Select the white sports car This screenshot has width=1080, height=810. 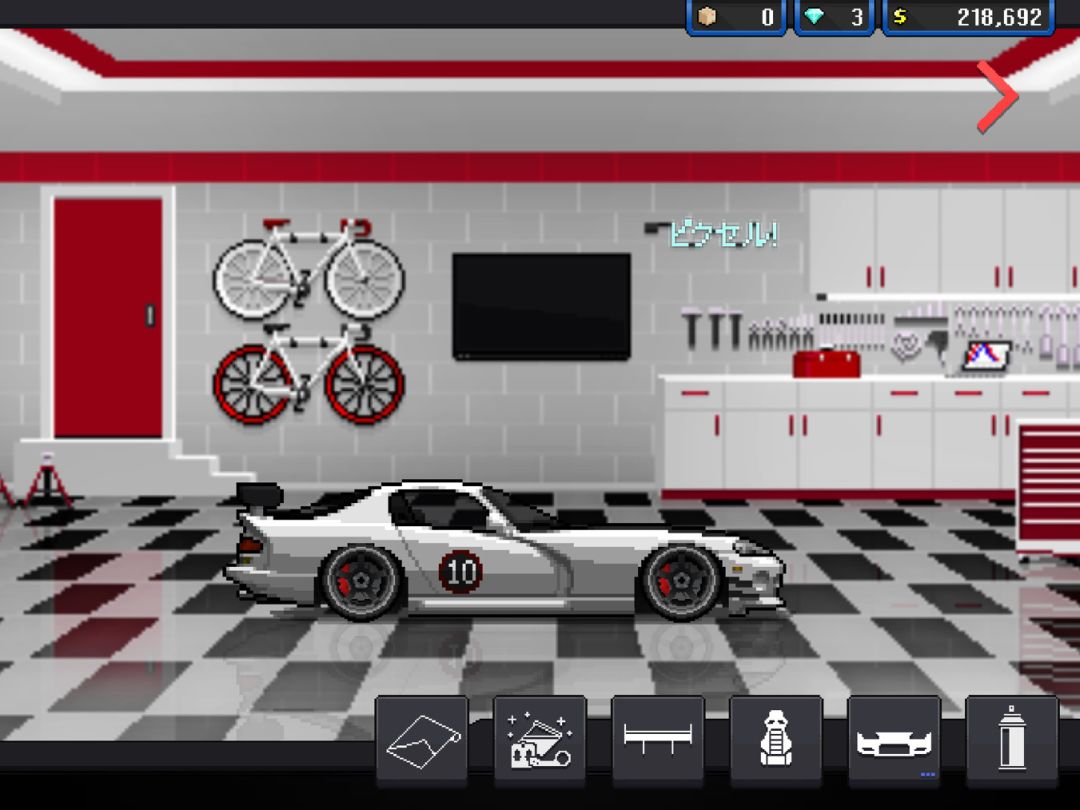(506, 550)
